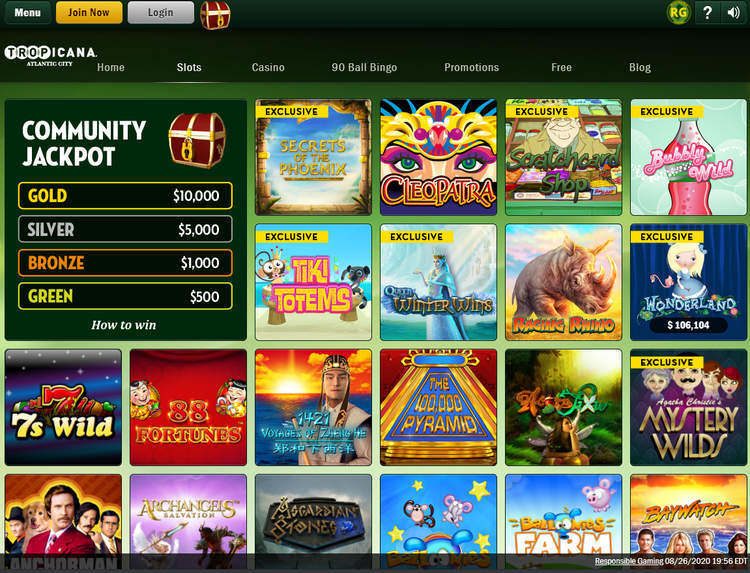Click the Login button
This screenshot has height=573, width=750.
pyautogui.click(x=161, y=12)
